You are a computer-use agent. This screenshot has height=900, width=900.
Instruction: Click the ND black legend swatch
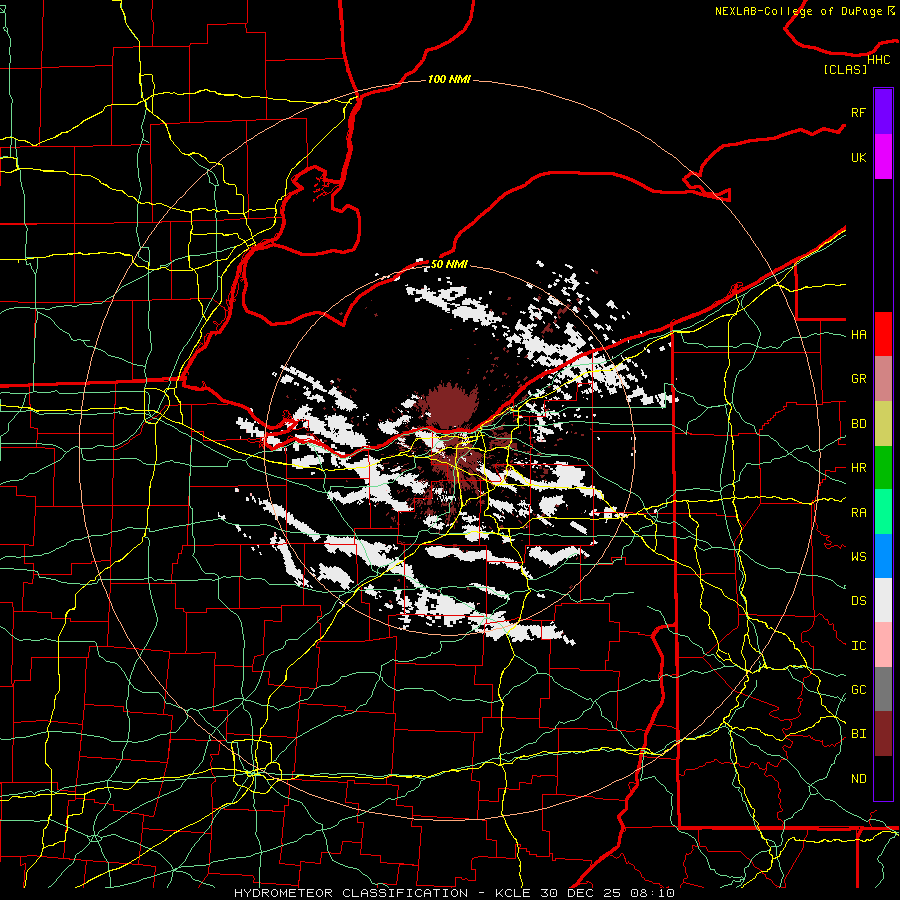click(883, 778)
